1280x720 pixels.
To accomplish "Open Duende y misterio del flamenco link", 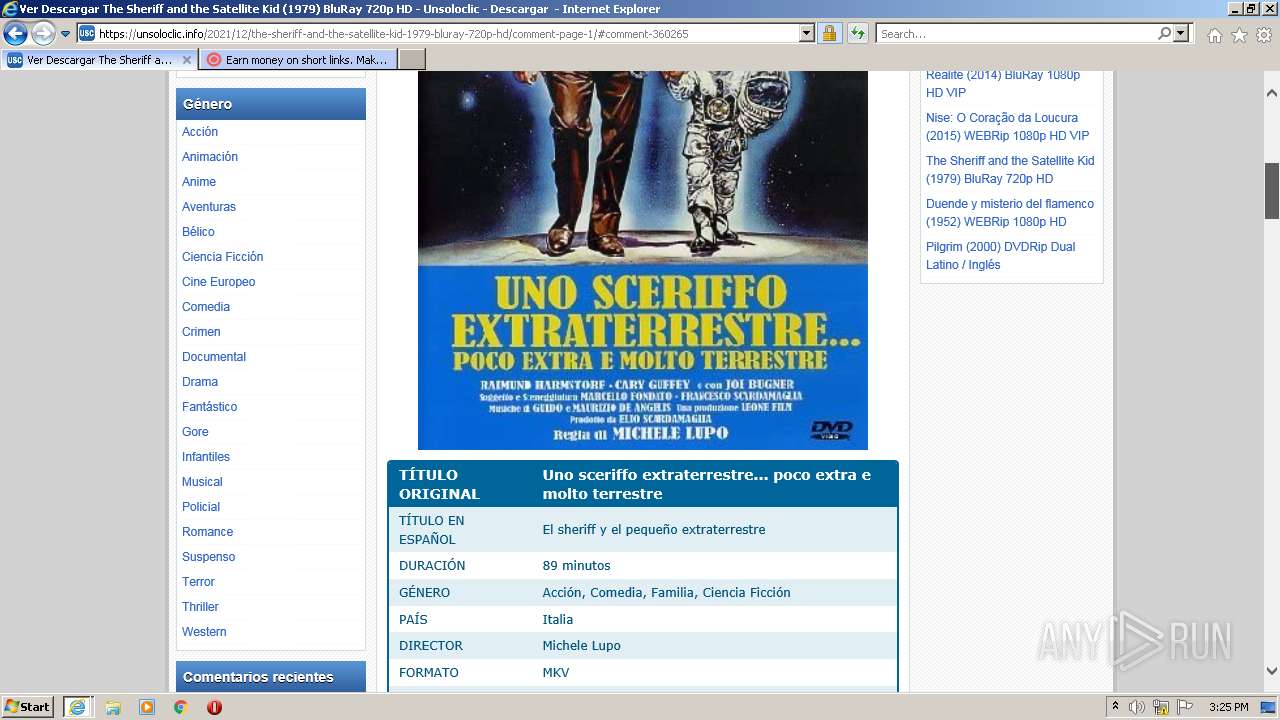I will point(1010,213).
